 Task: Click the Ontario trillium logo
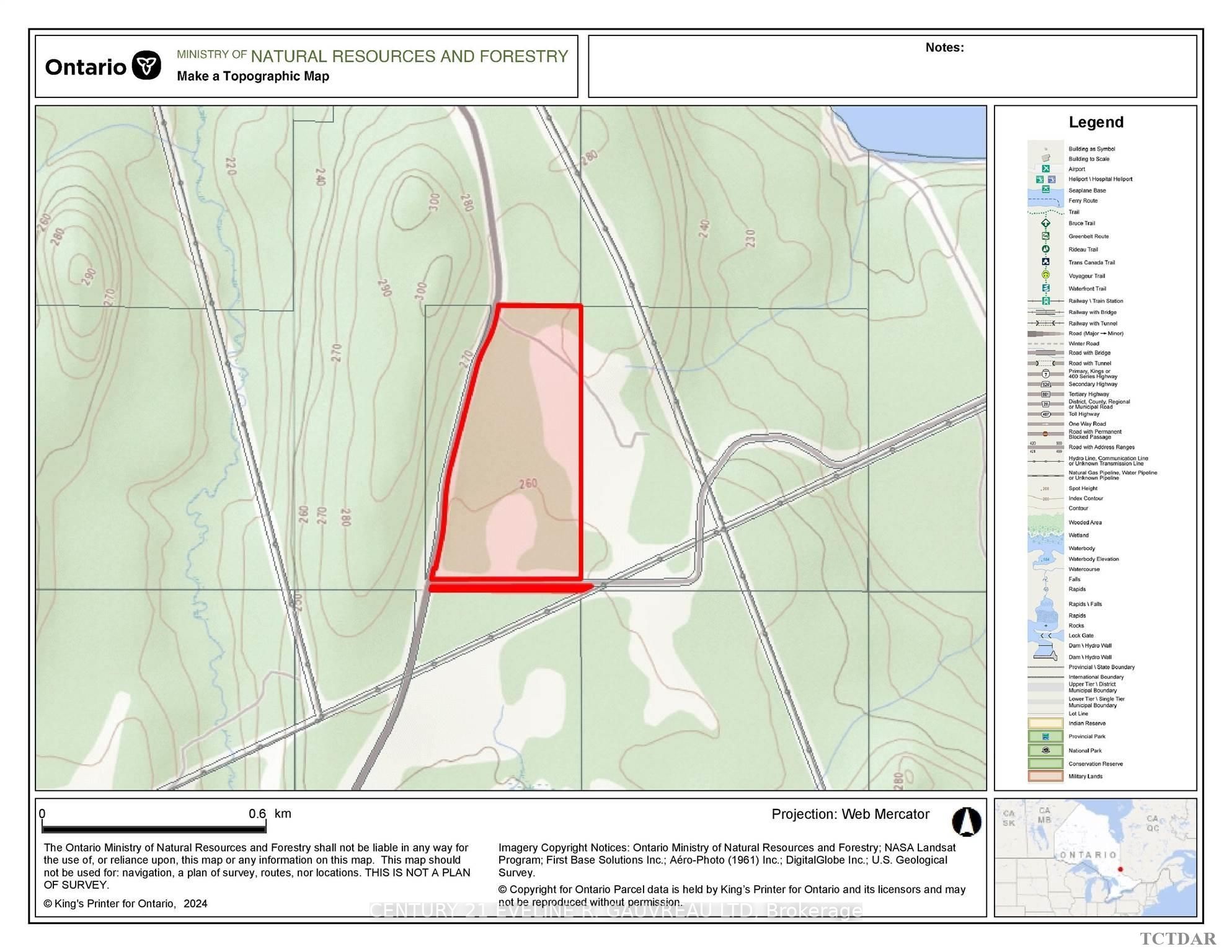pyautogui.click(x=147, y=65)
